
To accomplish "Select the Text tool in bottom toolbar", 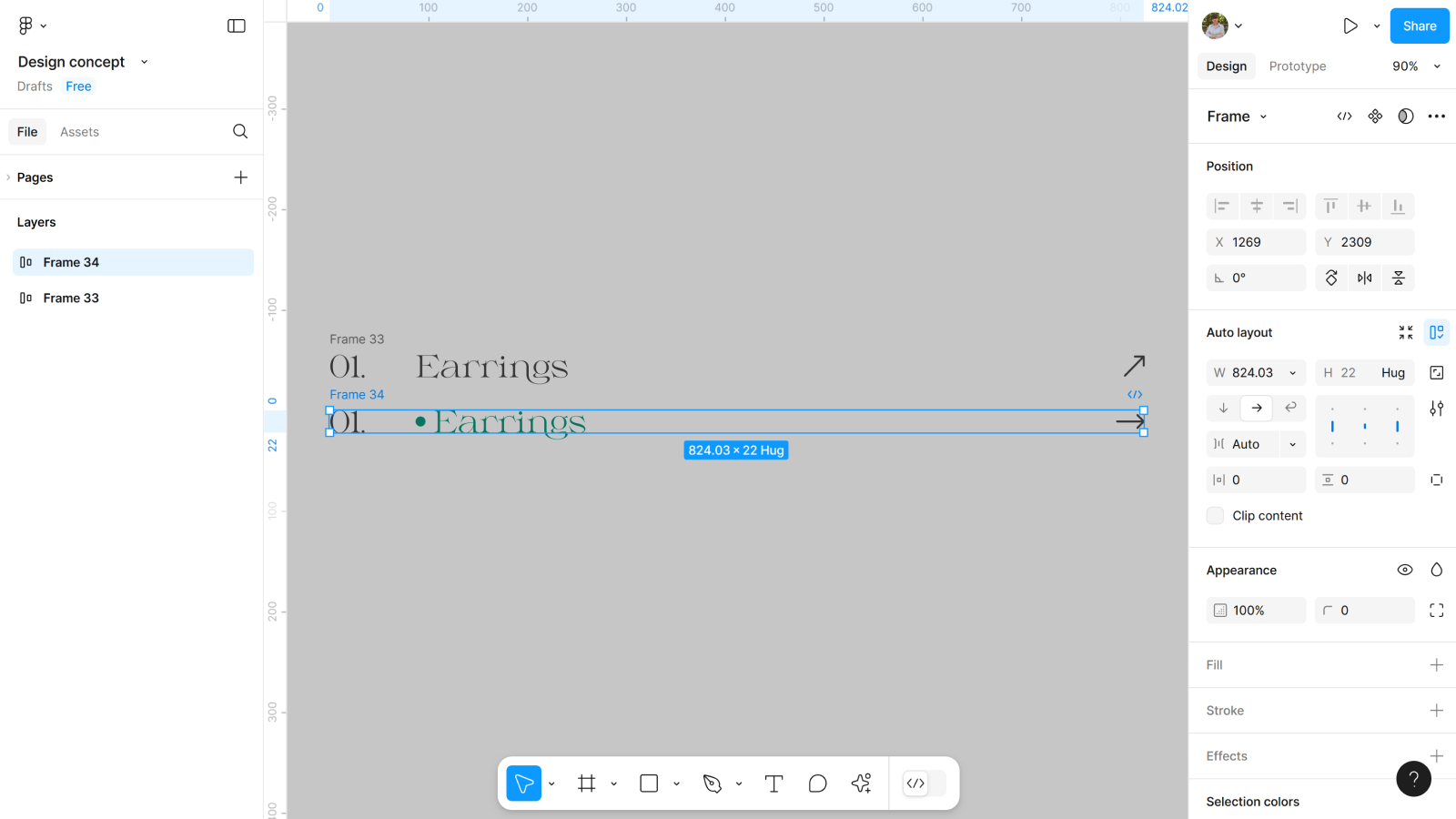I will 773,784.
